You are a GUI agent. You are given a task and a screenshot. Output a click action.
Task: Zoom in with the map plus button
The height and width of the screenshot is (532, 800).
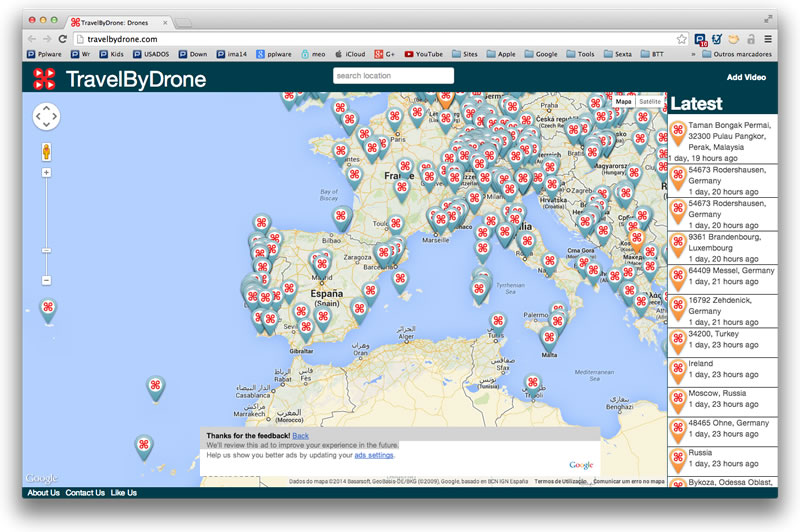tap(46, 173)
